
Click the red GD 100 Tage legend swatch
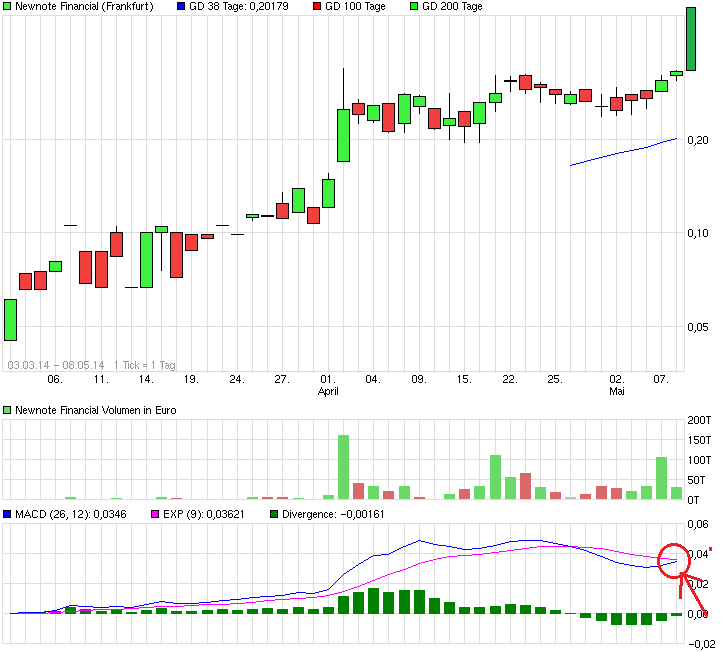tap(317, 7)
